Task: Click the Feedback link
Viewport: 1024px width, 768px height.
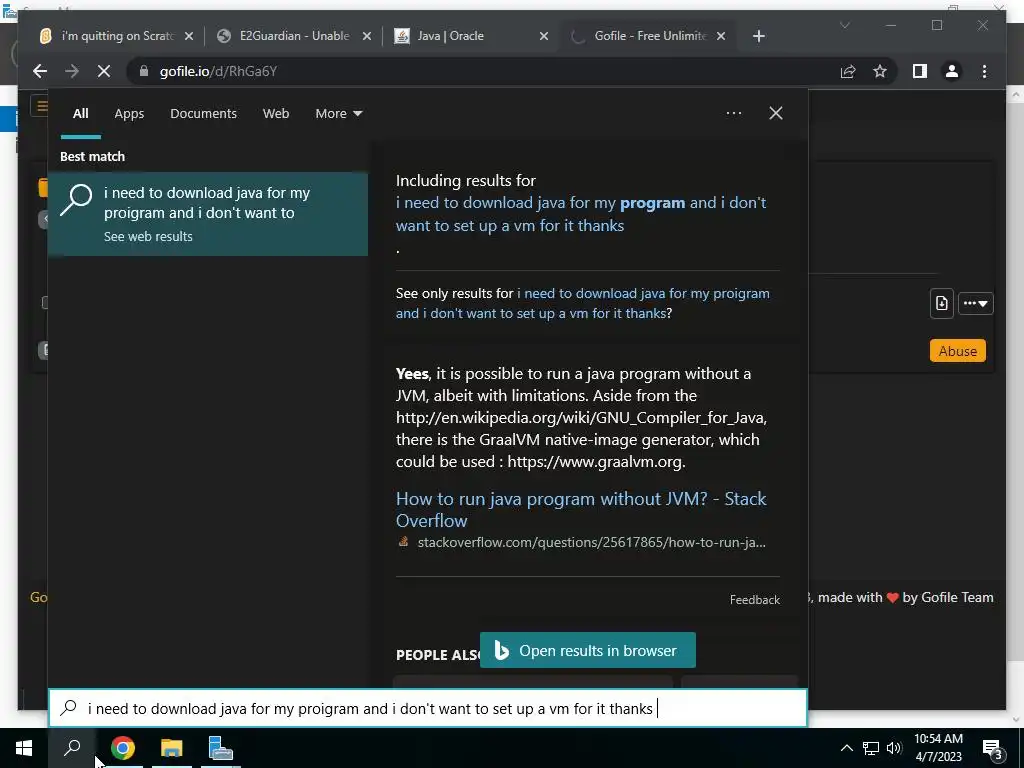Action: (x=754, y=600)
